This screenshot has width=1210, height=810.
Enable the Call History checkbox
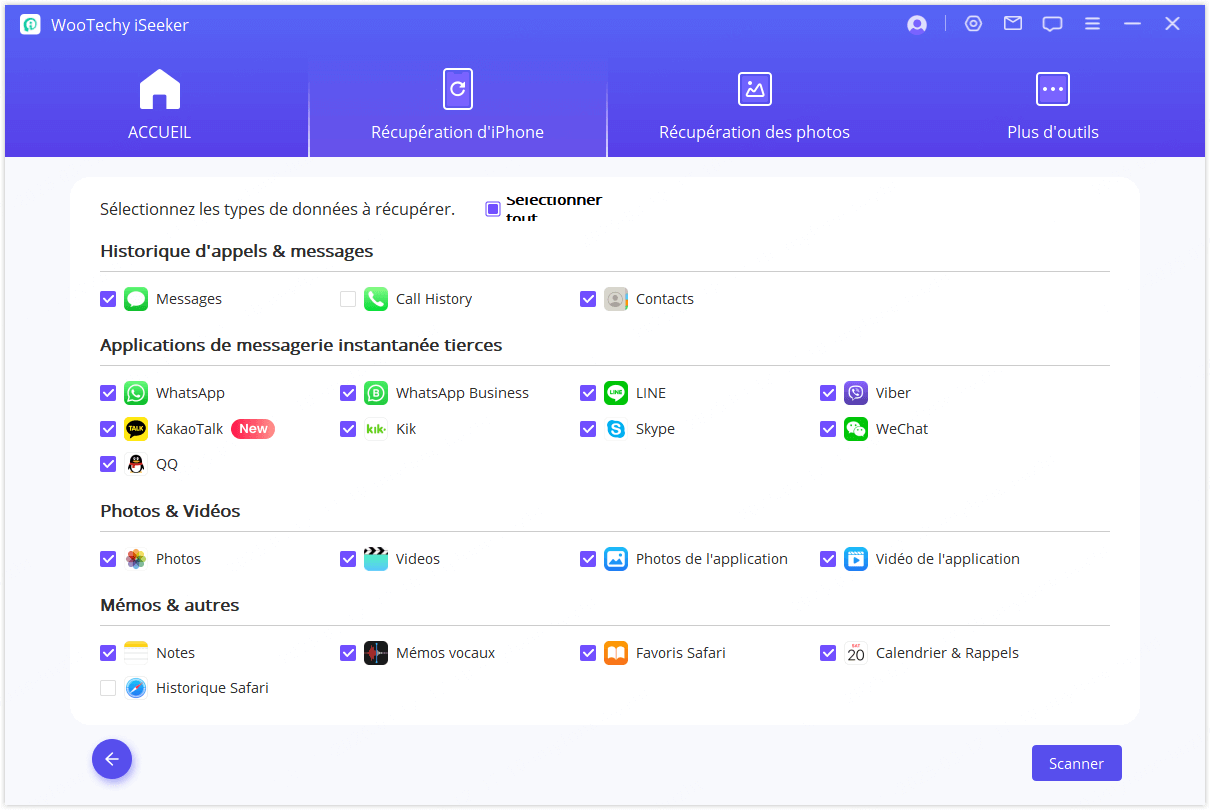pos(348,299)
